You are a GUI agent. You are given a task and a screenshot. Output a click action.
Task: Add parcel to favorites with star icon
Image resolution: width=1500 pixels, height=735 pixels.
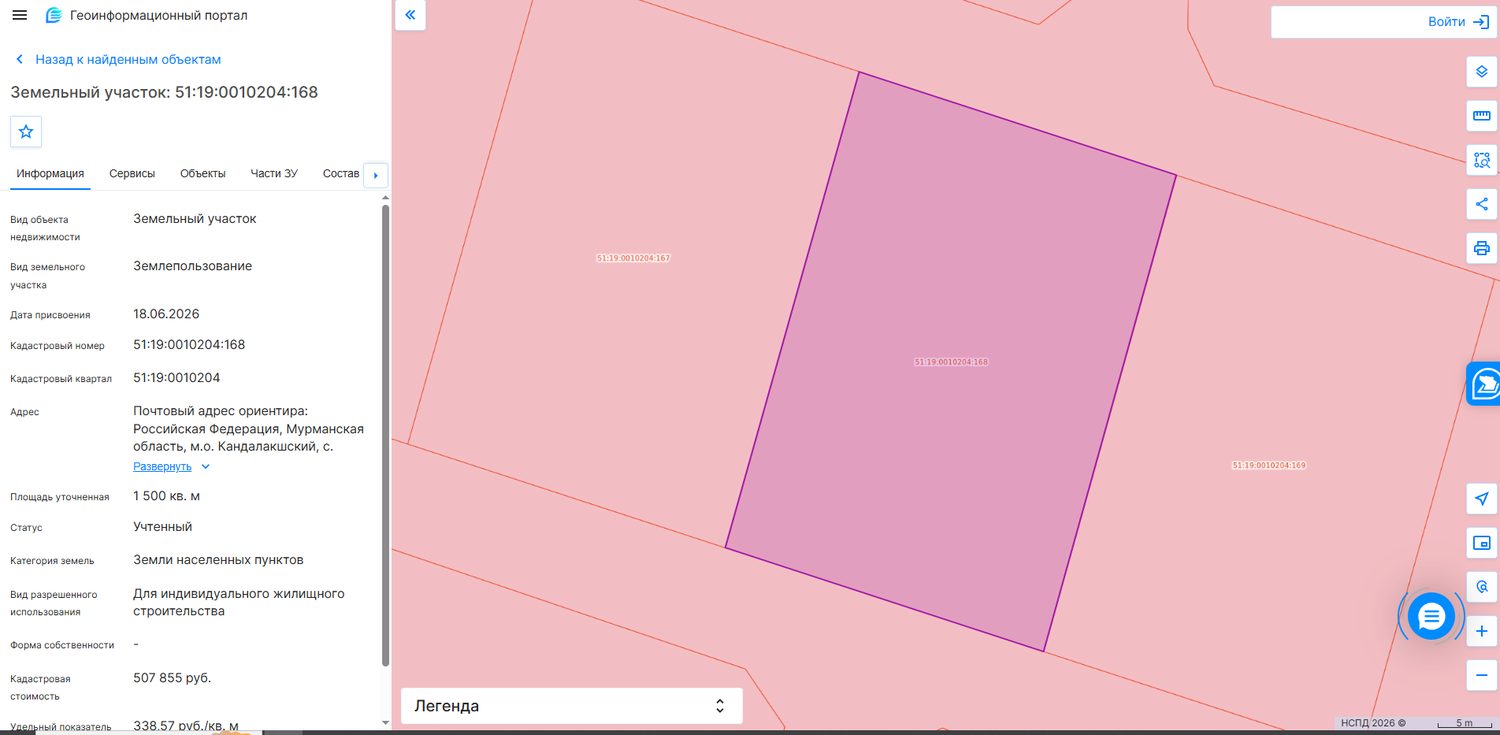click(26, 131)
